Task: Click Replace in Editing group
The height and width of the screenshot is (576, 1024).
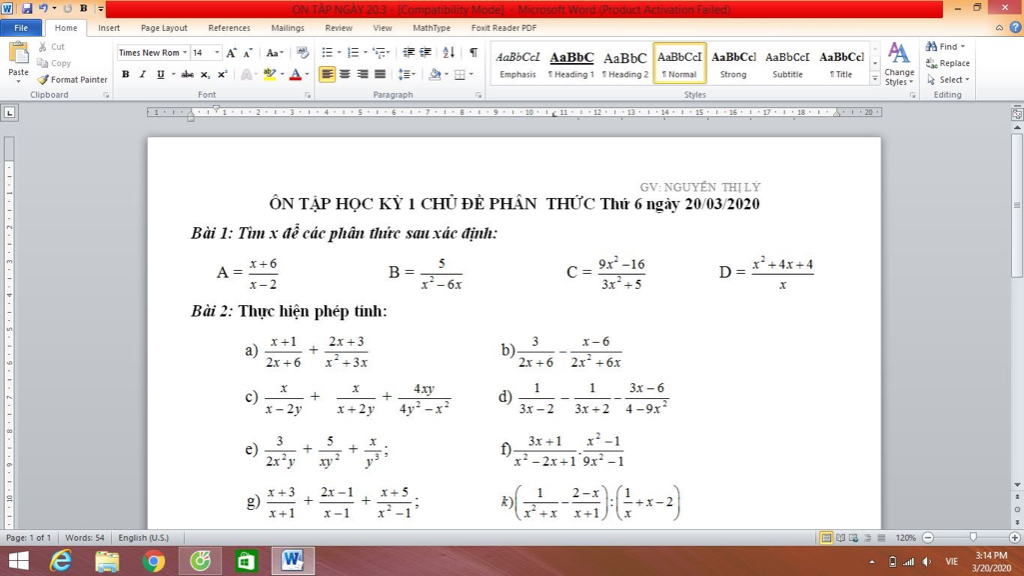Action: tap(948, 63)
